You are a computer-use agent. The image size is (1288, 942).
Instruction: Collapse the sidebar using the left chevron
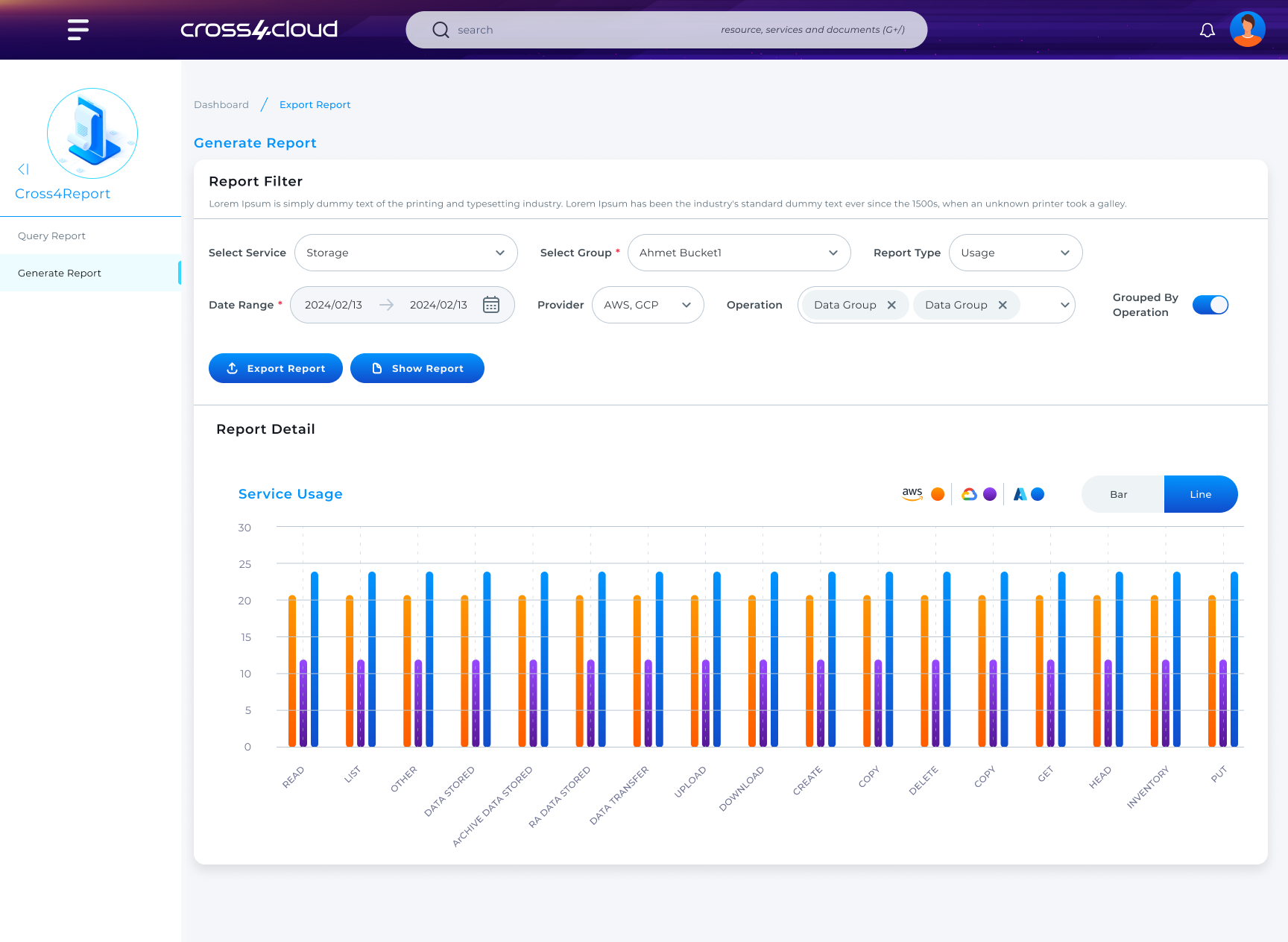pos(23,169)
